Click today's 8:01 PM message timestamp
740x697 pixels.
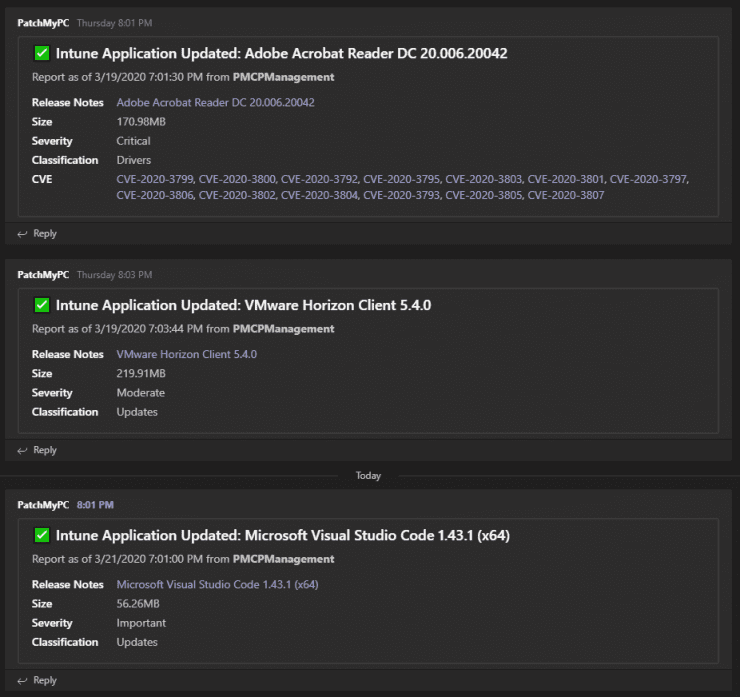click(95, 505)
